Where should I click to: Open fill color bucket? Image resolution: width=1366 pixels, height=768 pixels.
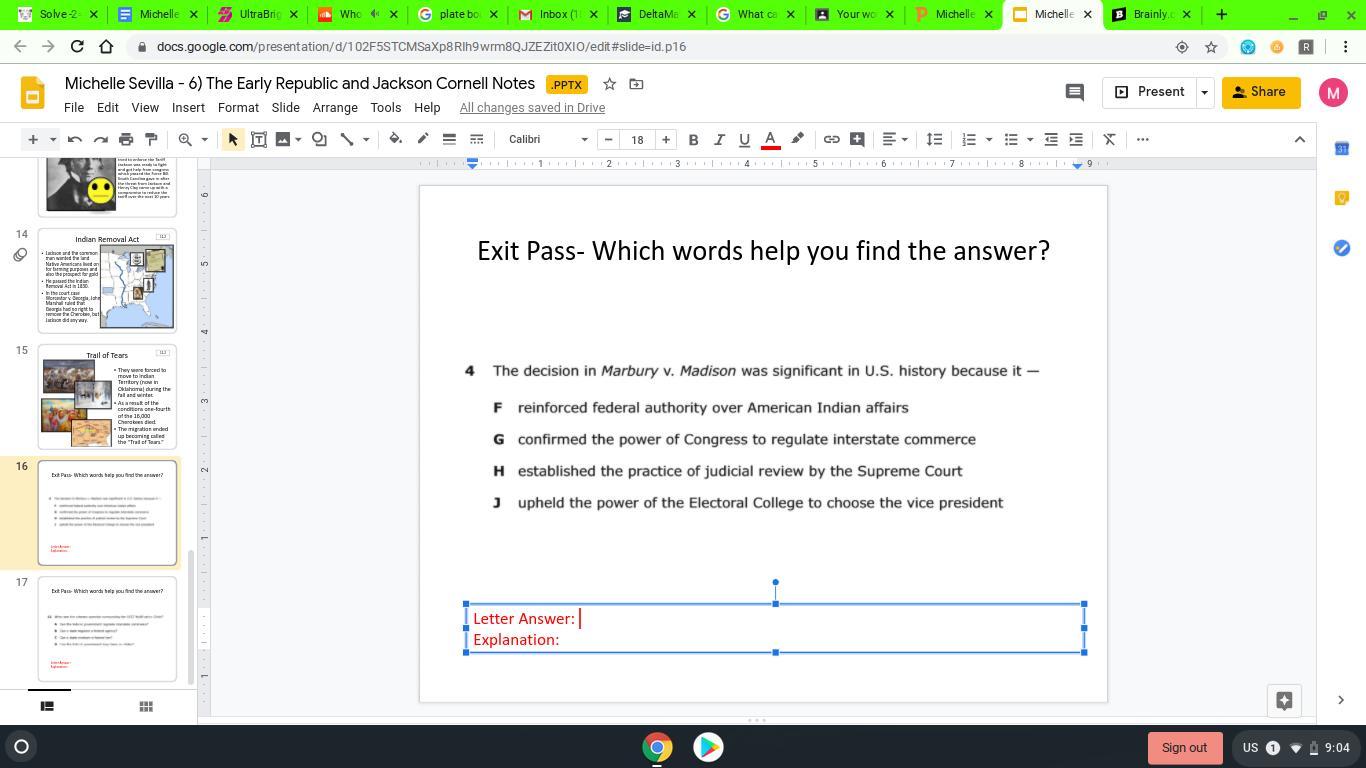[396, 139]
